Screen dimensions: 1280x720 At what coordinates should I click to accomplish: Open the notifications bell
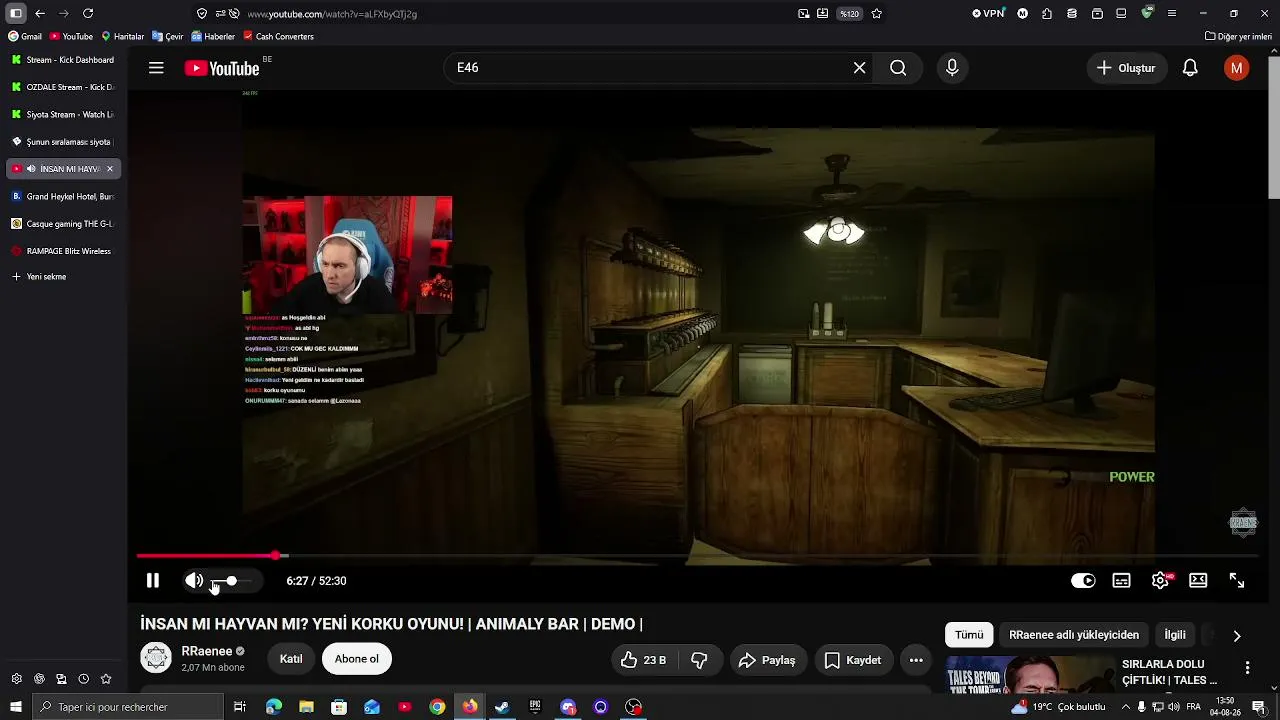tap(1190, 68)
